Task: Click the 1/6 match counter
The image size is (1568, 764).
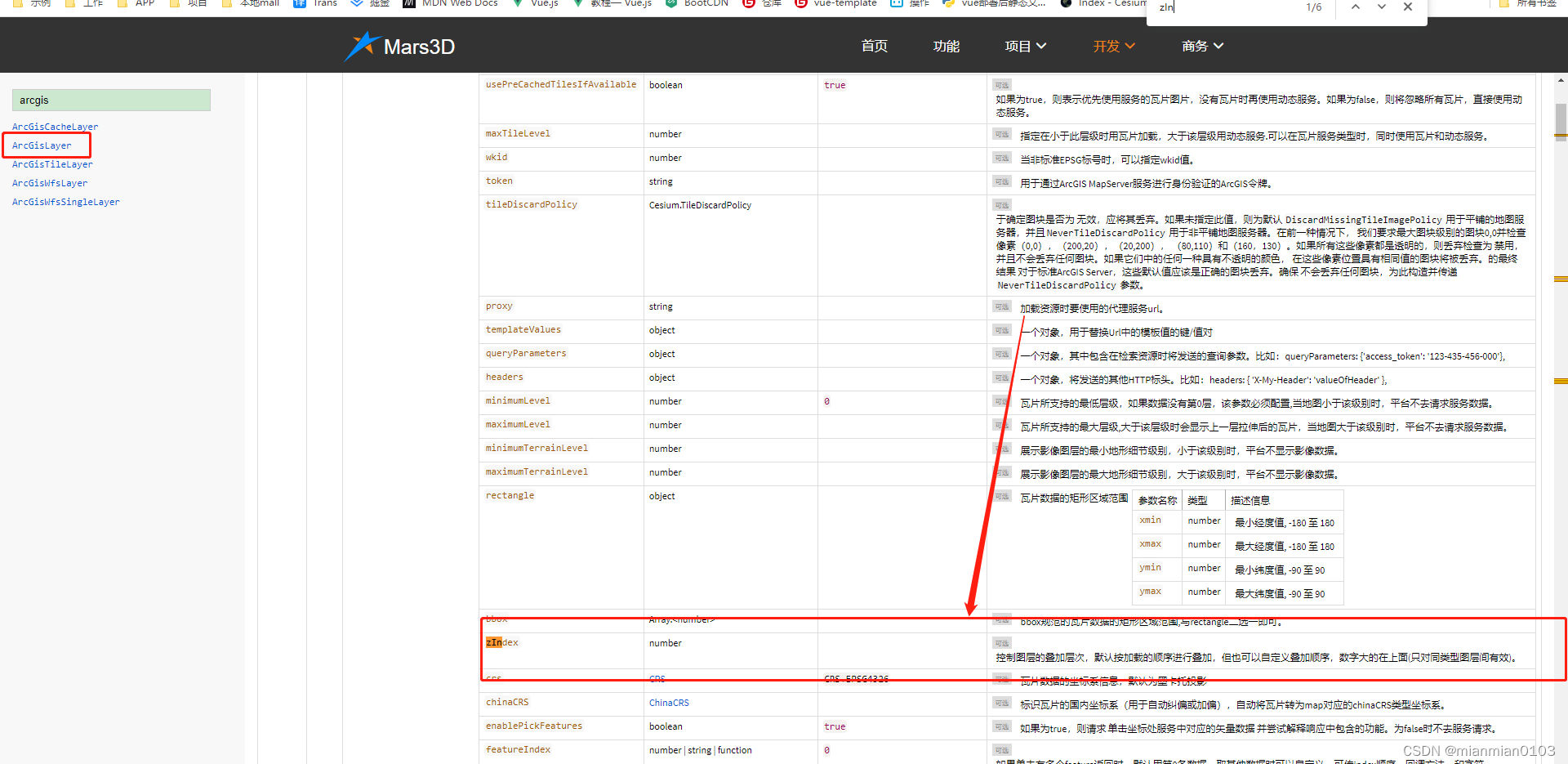Action: [1313, 7]
